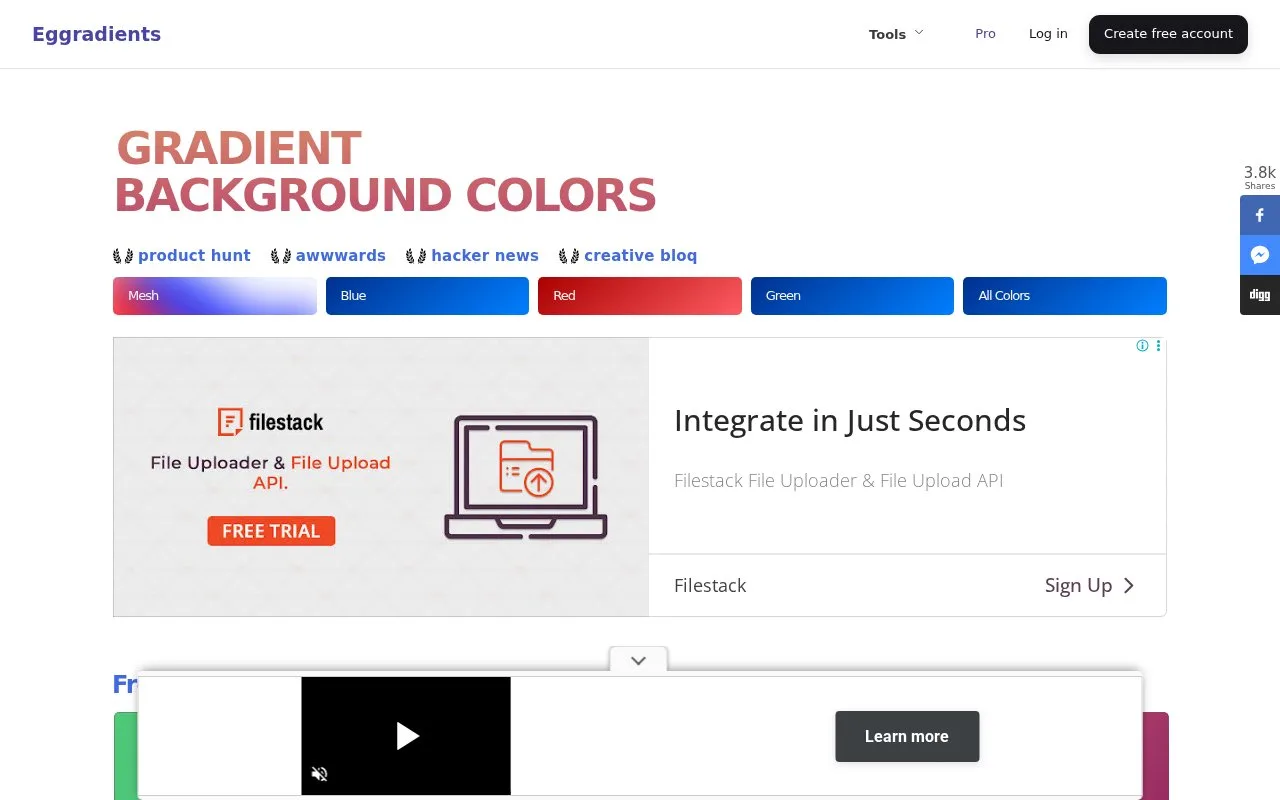1280x800 pixels.
Task: Visit the awwwards link
Action: (340, 256)
